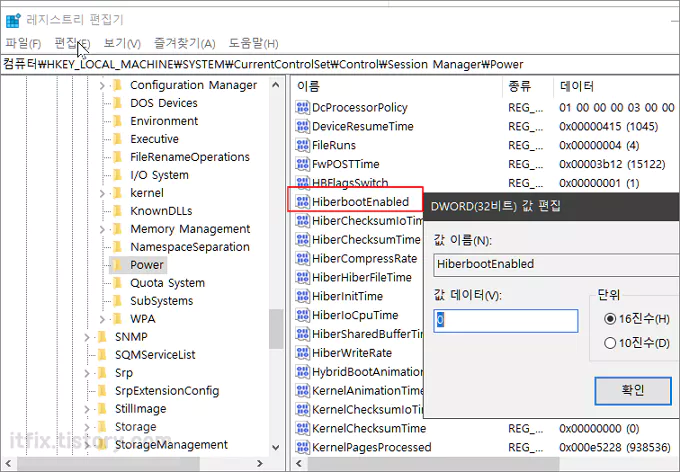Select the 16진수(H) hexadecimal radio button
The width and height of the screenshot is (680, 472).
[x=610, y=319]
